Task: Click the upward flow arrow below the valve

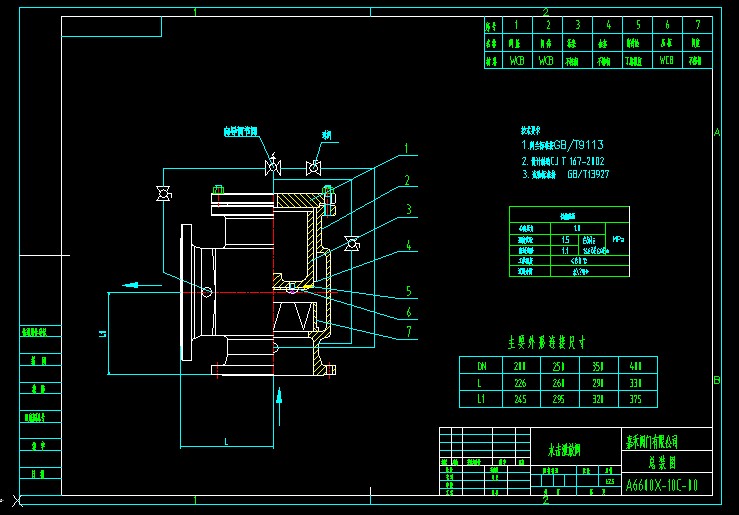Action: coord(279,404)
